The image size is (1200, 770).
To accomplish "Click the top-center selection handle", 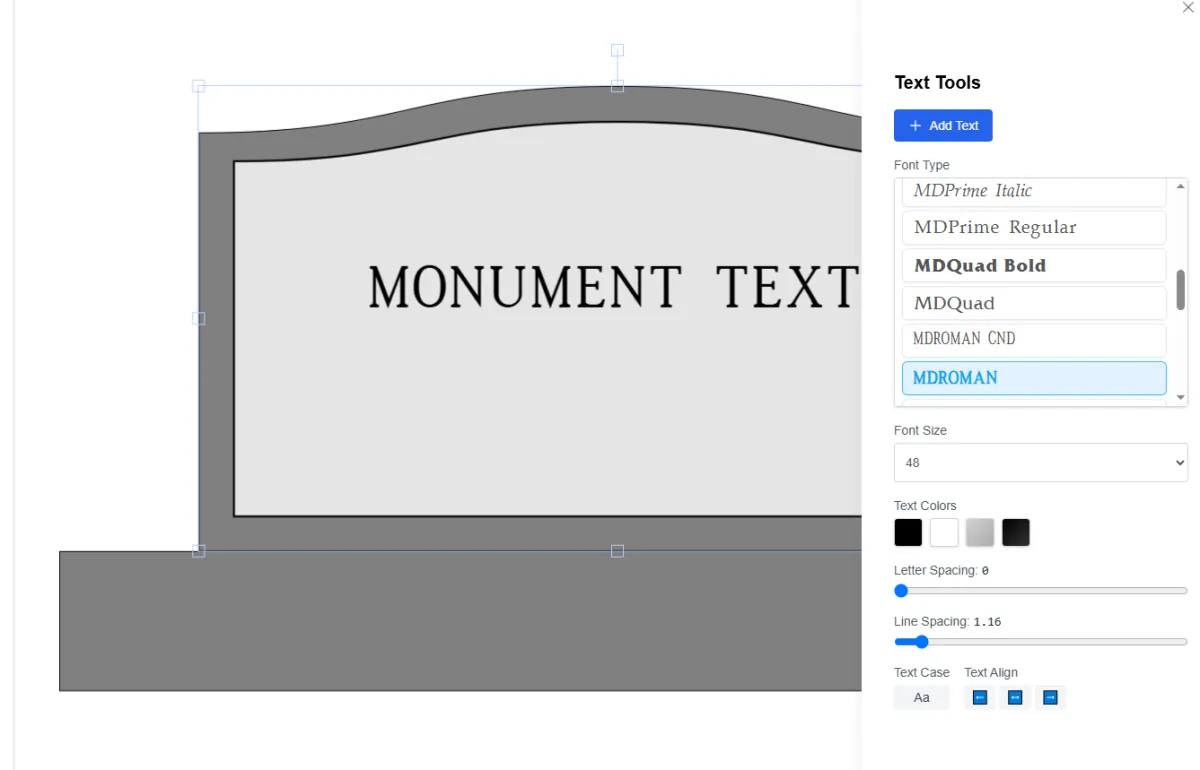I will pyautogui.click(x=617, y=86).
